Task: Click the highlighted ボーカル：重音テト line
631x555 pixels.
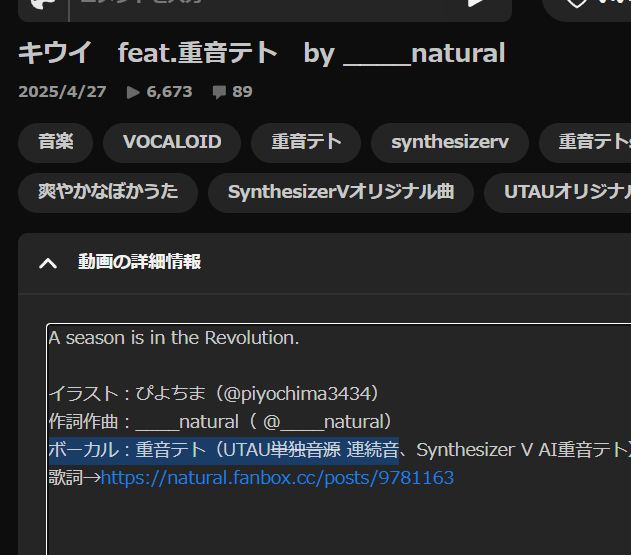Action: [224, 450]
